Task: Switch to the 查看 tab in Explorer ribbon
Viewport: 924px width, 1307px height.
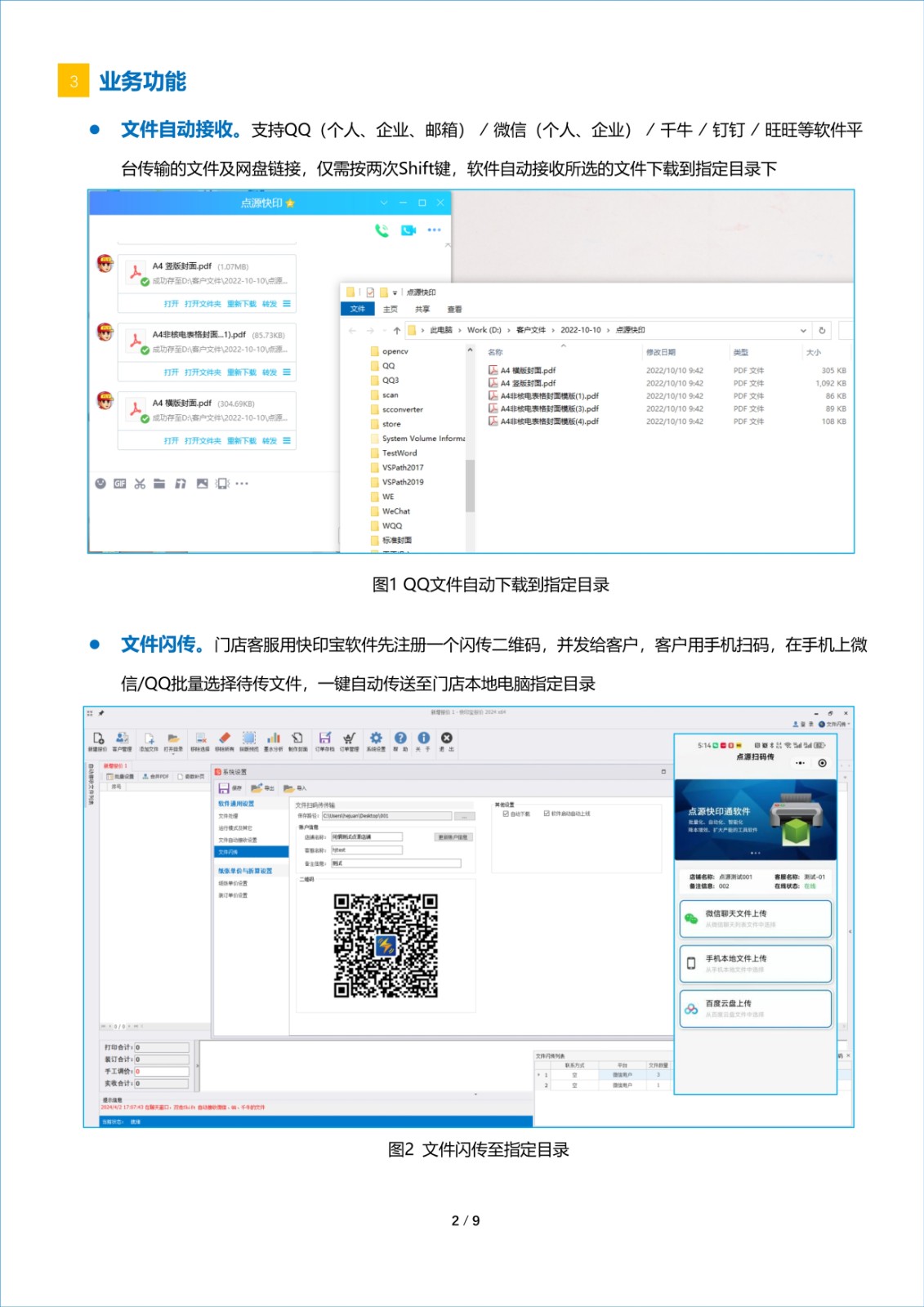Action: [x=454, y=310]
